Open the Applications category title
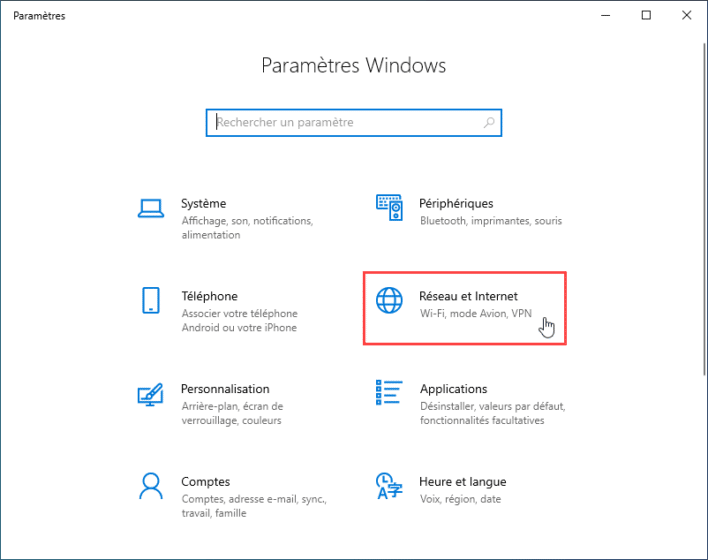Viewport: 708px width, 560px height. coord(453,389)
